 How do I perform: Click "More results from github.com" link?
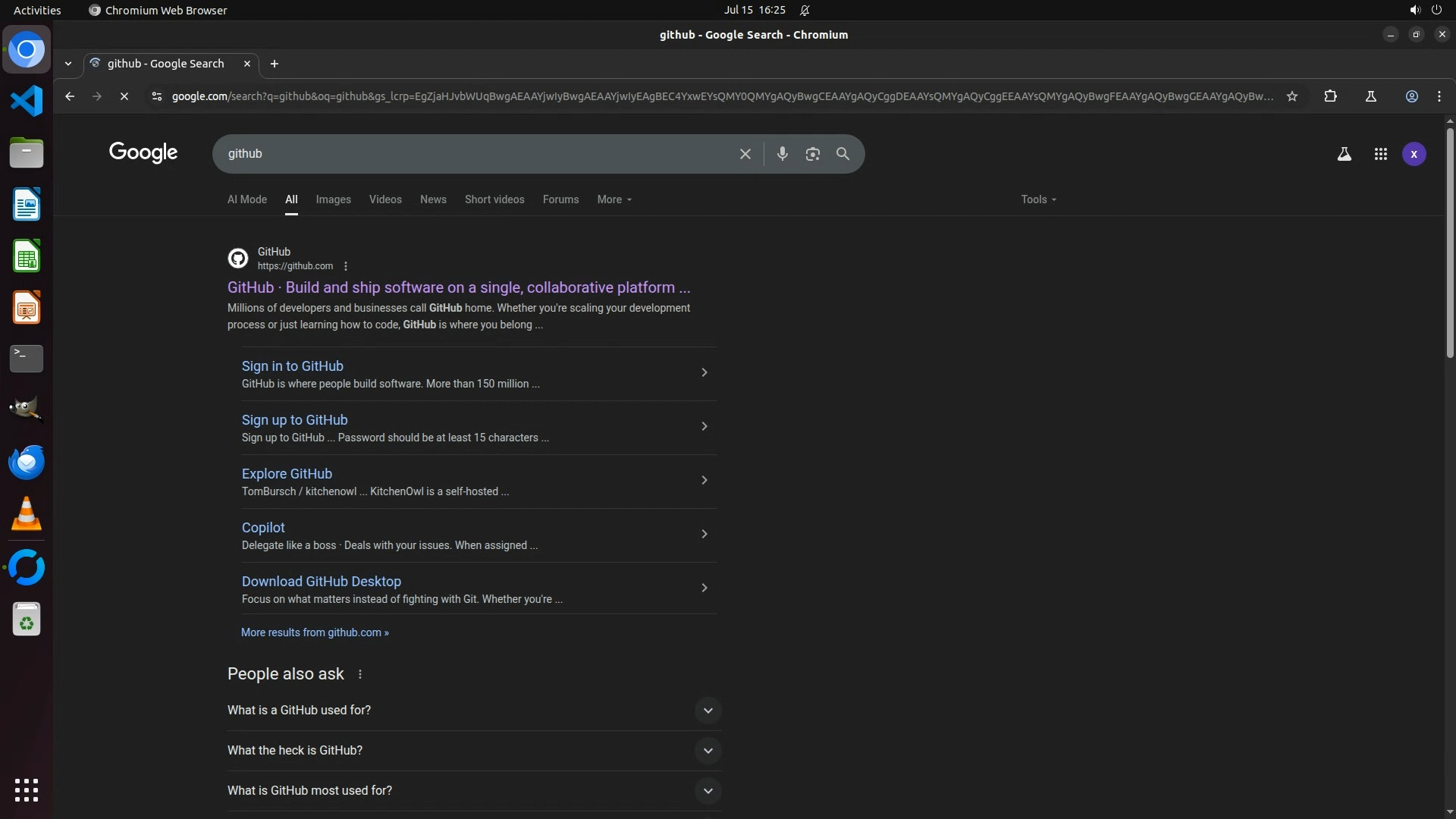tap(315, 632)
